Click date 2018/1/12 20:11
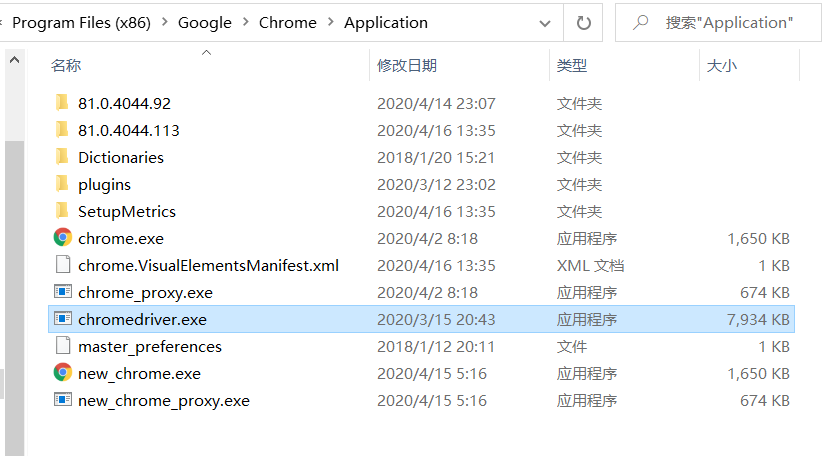 (x=436, y=346)
